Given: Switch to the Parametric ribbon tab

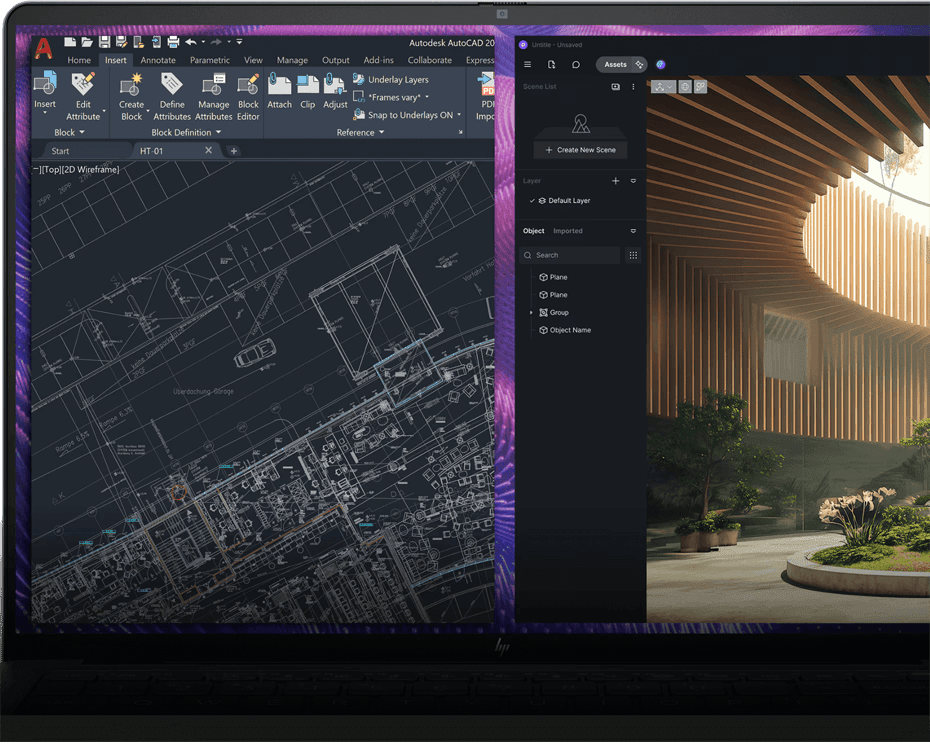Looking at the screenshot, I should pos(210,60).
